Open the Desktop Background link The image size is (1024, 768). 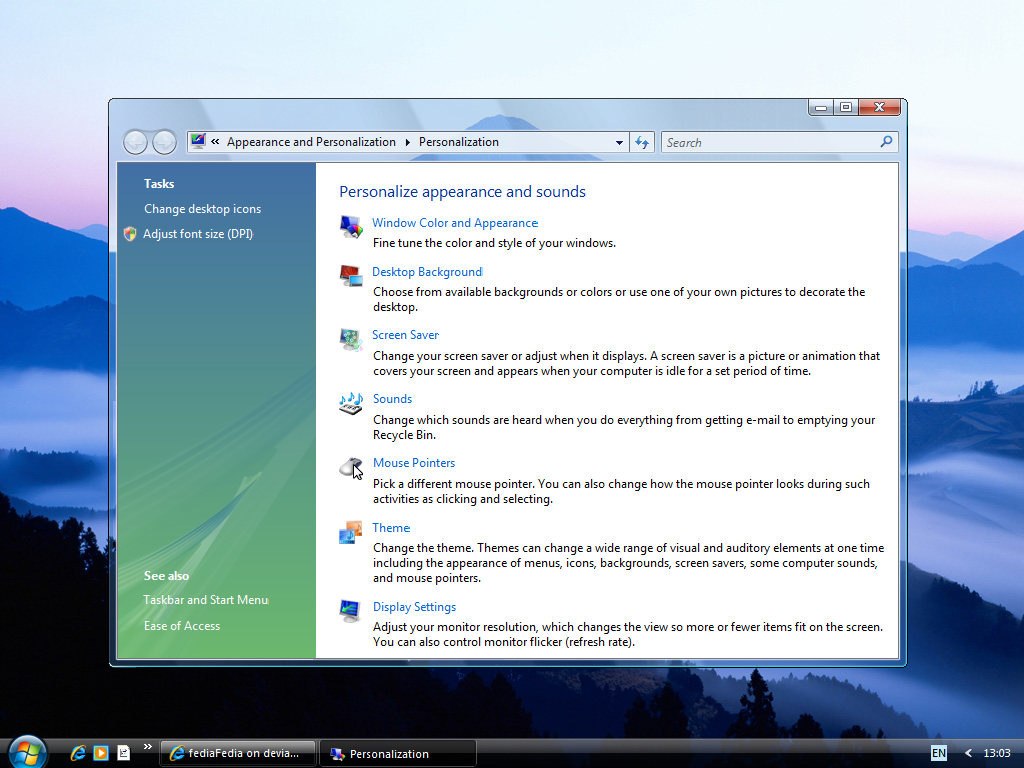pyautogui.click(x=427, y=272)
